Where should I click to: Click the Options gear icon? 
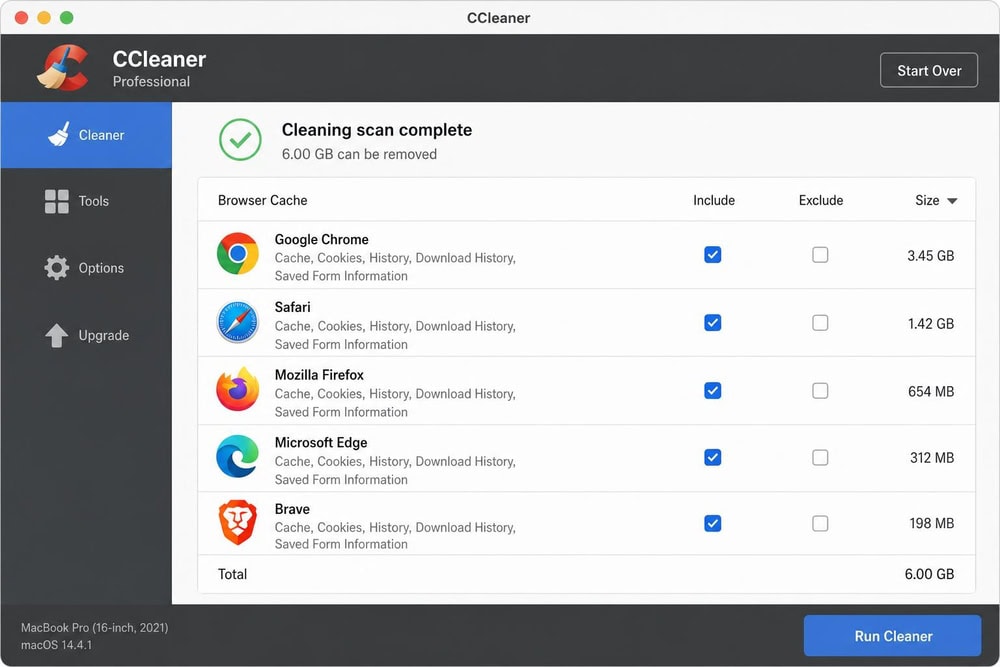click(57, 268)
